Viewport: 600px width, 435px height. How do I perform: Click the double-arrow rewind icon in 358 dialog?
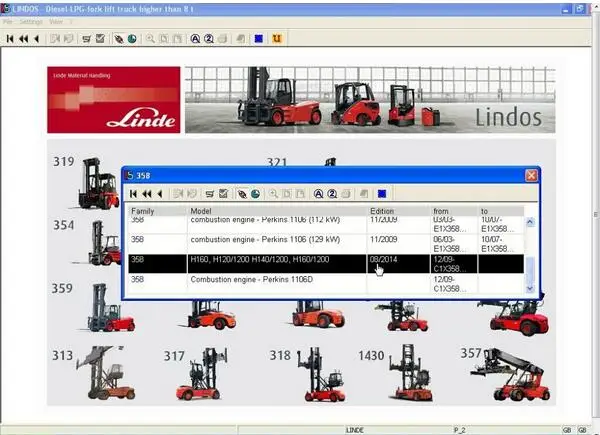147,194
